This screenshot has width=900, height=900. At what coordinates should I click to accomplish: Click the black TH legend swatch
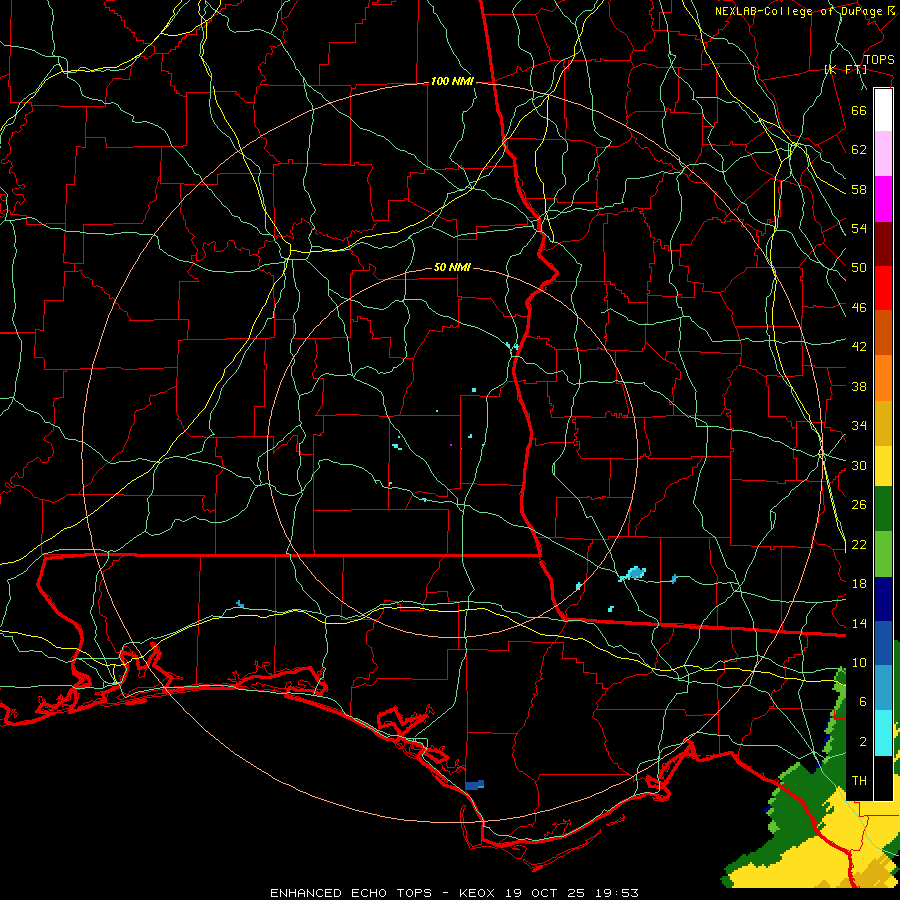point(883,778)
